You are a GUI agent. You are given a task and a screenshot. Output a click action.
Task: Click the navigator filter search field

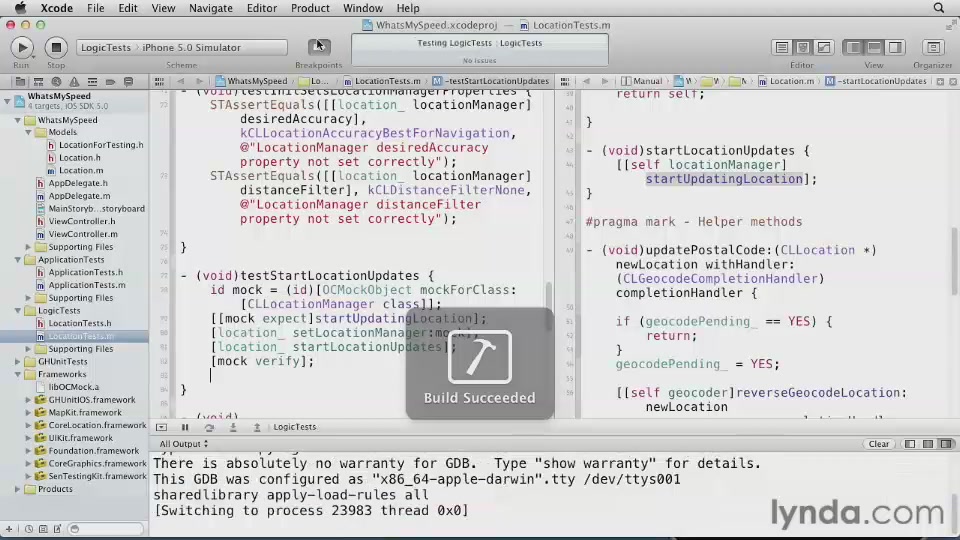[x=105, y=529]
